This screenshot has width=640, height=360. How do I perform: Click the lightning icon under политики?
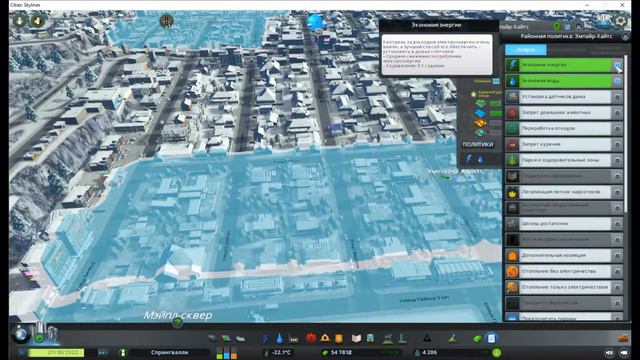click(469, 158)
